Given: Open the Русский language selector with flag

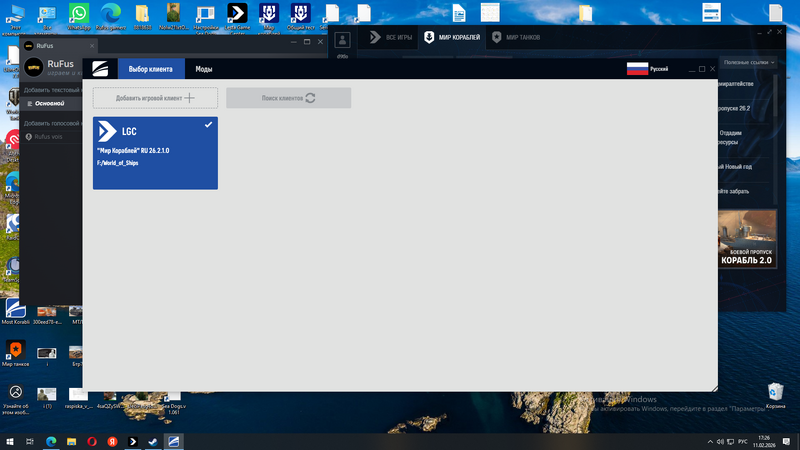Looking at the screenshot, I should click(x=647, y=69).
